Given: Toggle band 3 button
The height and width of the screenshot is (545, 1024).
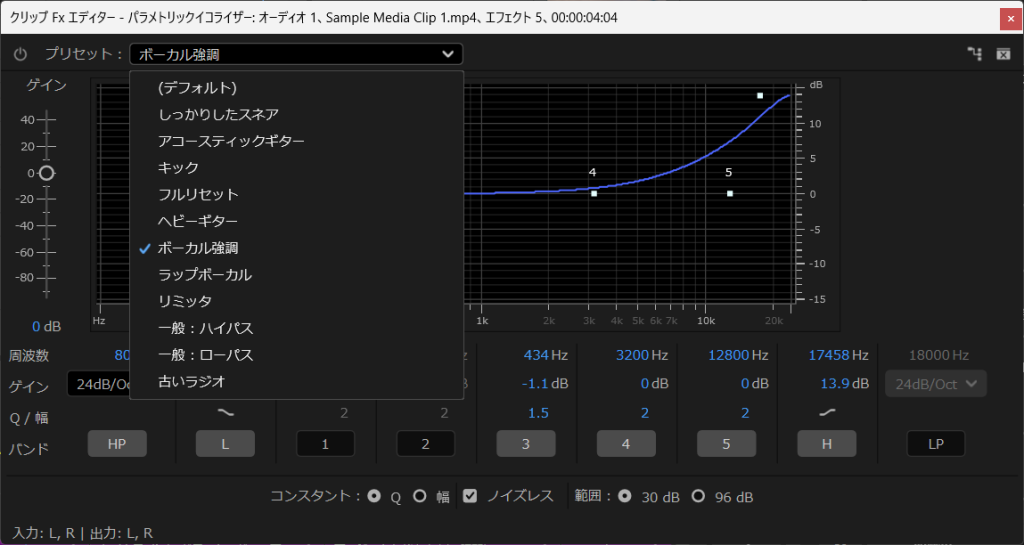Looking at the screenshot, I should point(526,444).
